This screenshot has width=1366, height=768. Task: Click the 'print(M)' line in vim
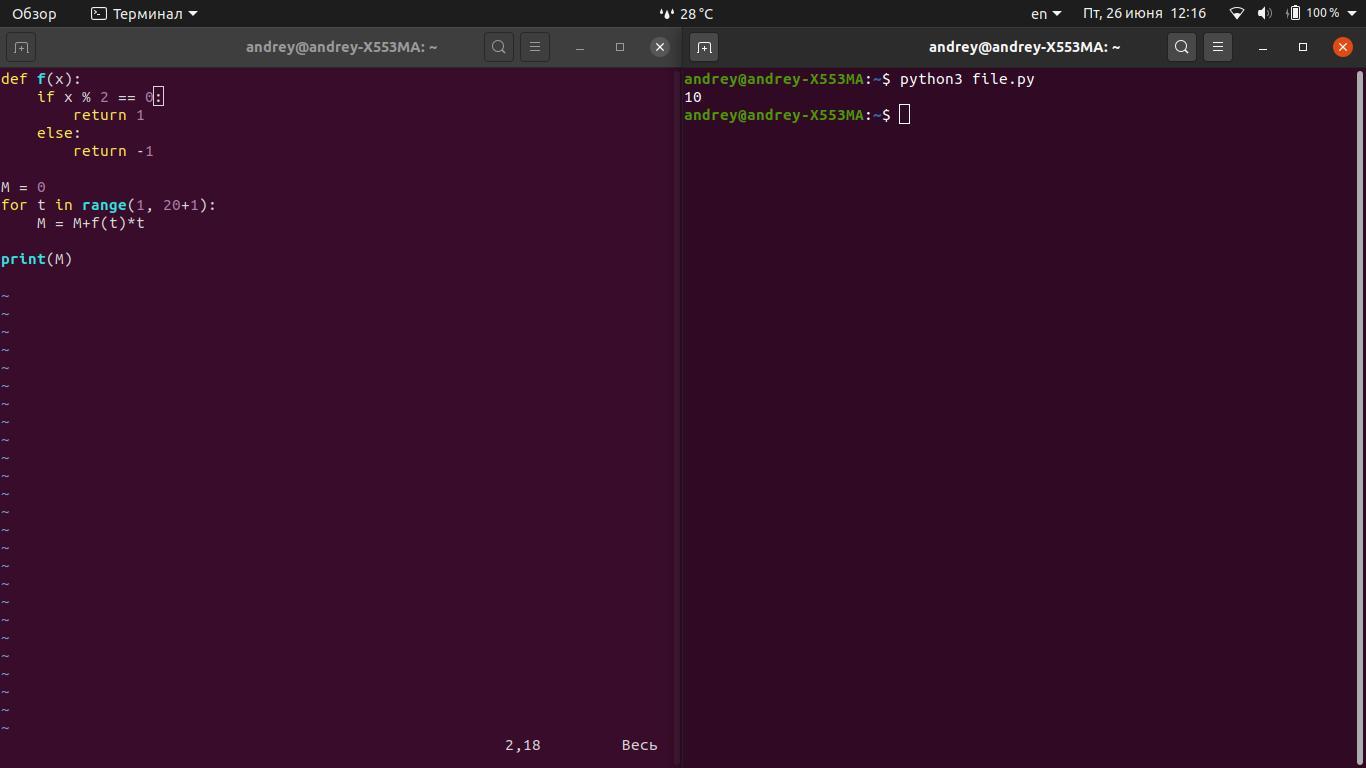(x=37, y=259)
